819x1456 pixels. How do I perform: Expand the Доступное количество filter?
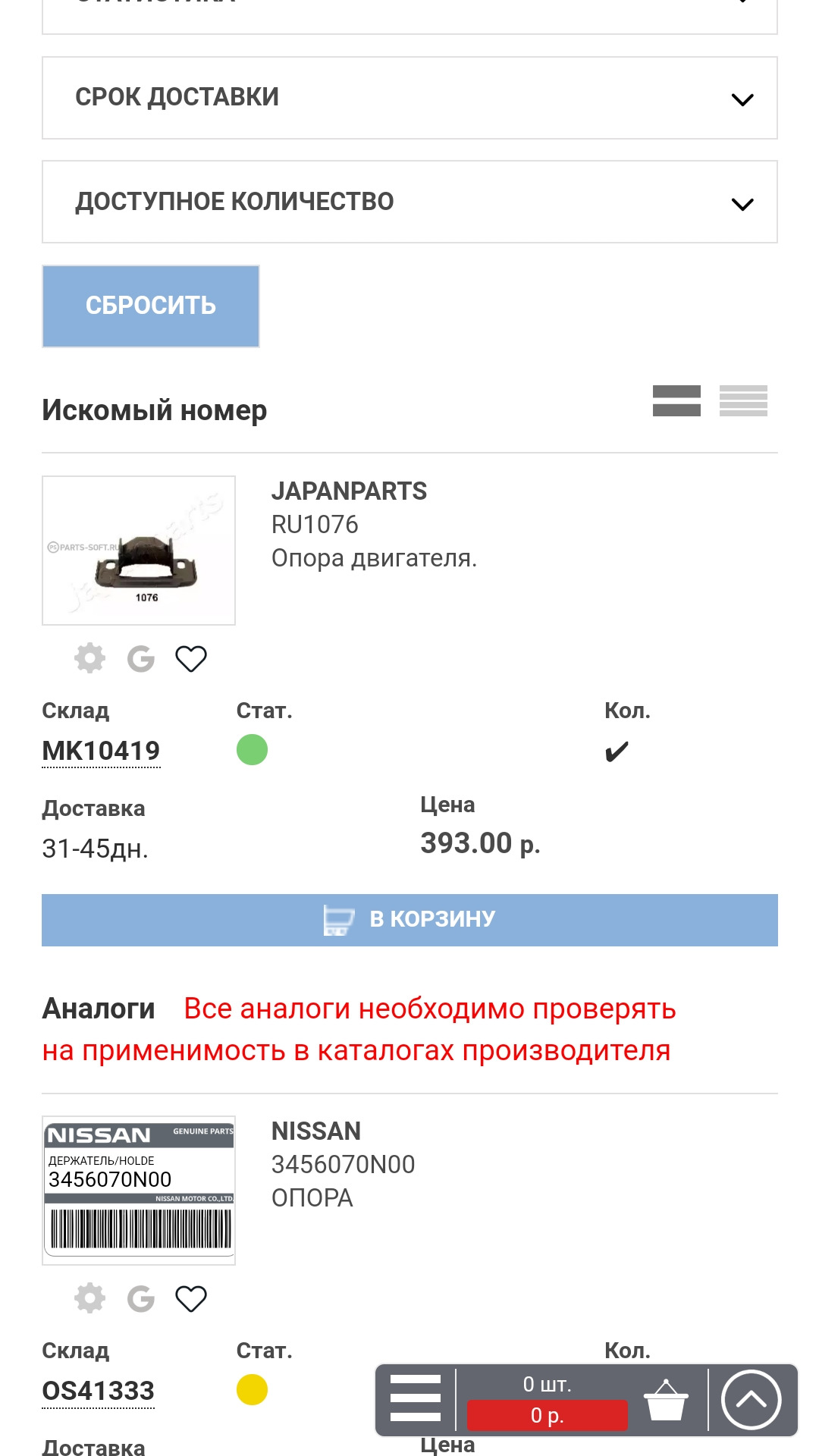(x=409, y=202)
